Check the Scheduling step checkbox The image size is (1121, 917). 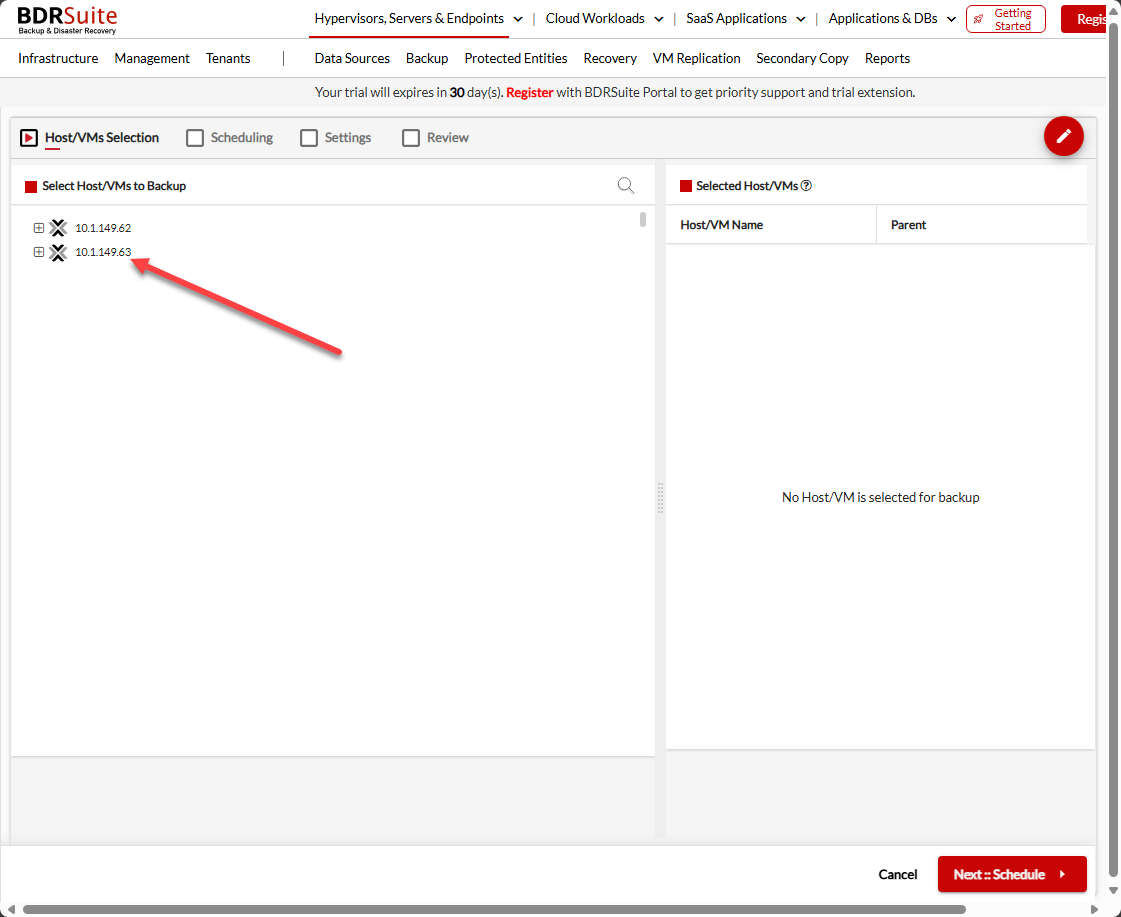coord(194,137)
